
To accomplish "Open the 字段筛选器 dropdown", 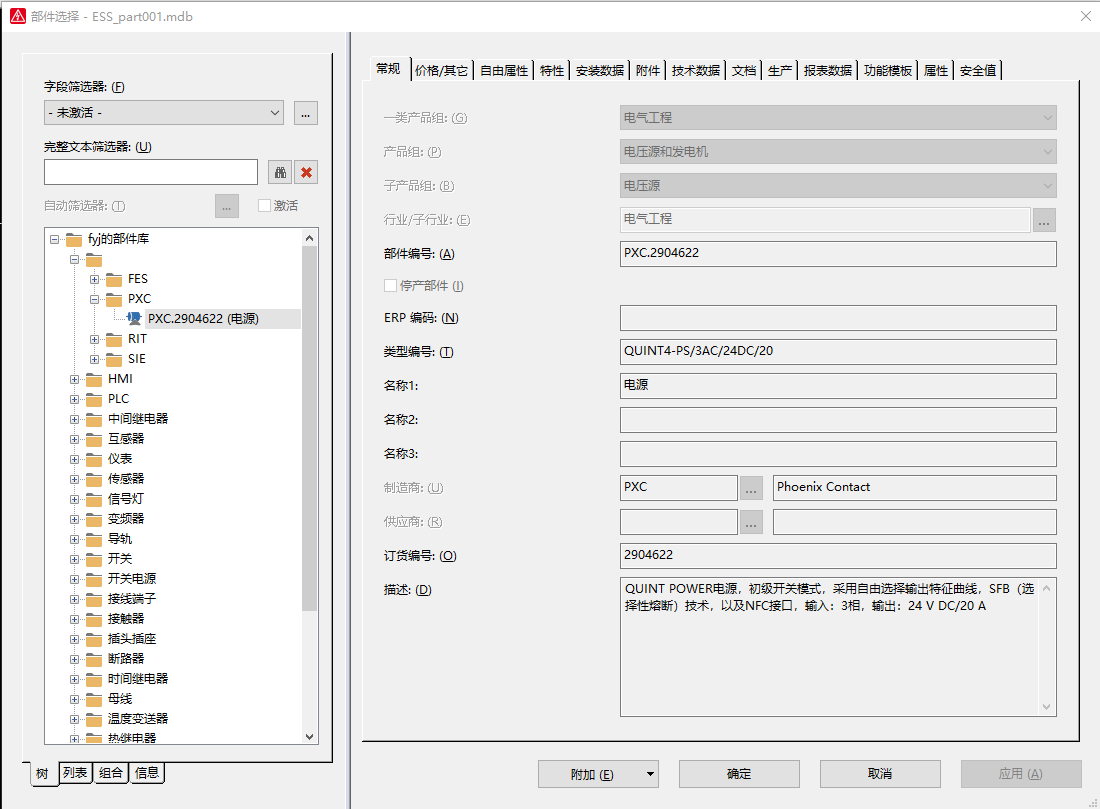I will coord(163,113).
